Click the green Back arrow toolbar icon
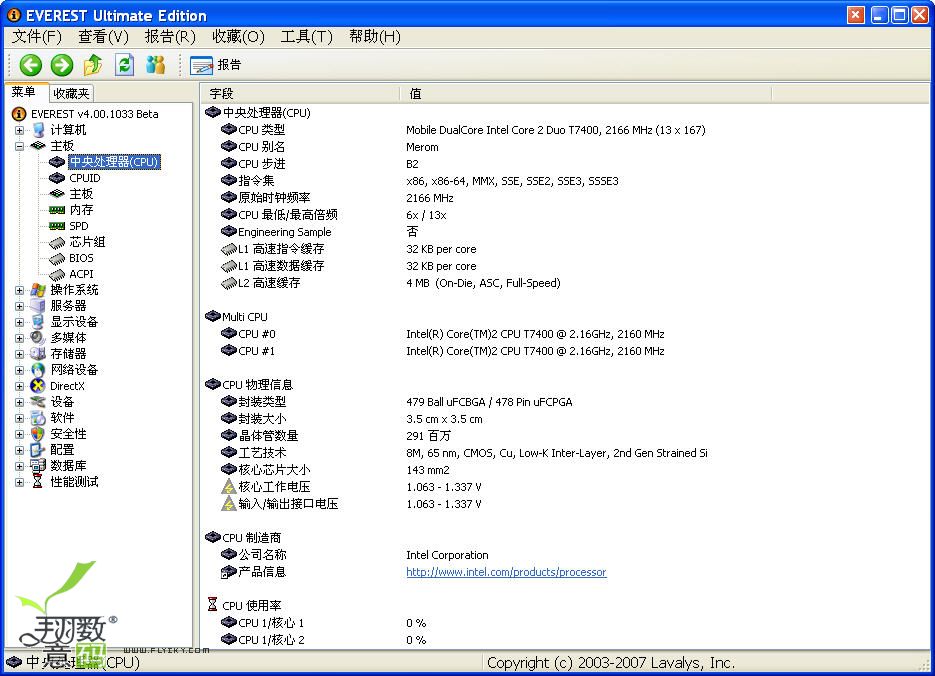Screen dimensions: 935x676 coord(30,65)
